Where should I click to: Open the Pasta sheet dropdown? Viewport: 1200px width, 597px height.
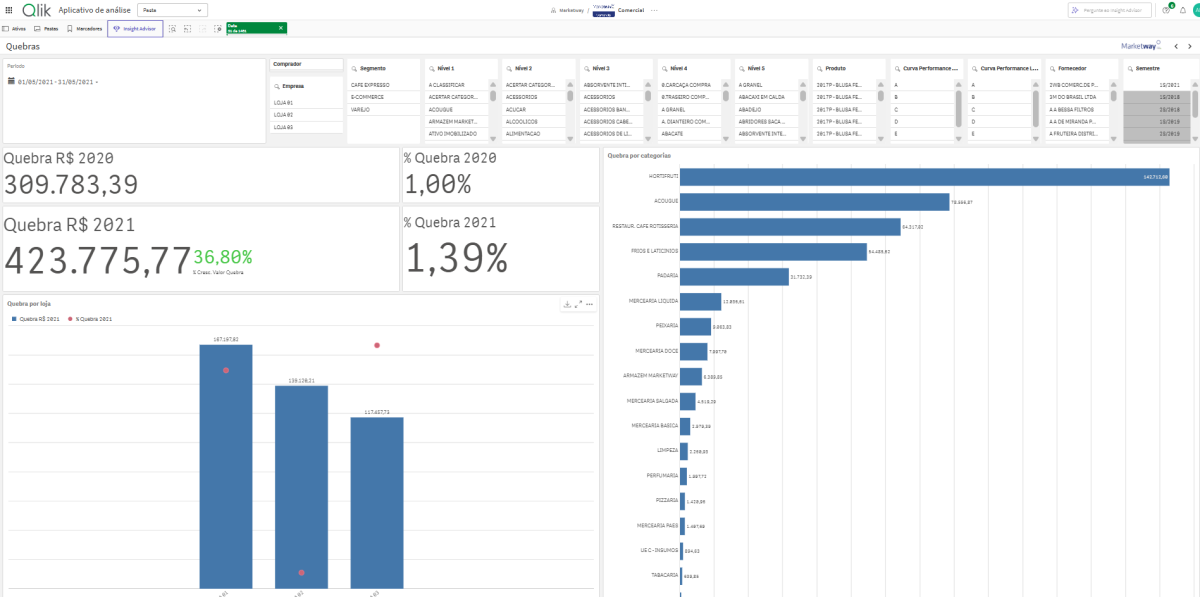click(172, 10)
